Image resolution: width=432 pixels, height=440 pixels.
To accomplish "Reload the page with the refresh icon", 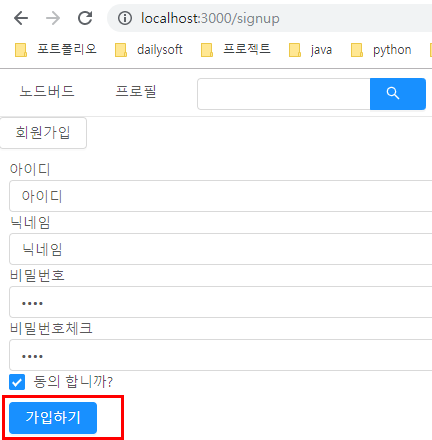I will click(85, 18).
